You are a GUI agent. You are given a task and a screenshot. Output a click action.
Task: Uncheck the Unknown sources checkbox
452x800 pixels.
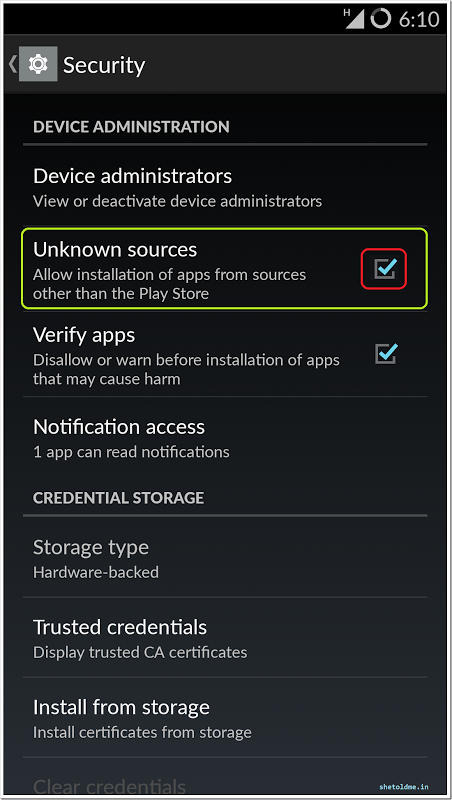point(385,268)
